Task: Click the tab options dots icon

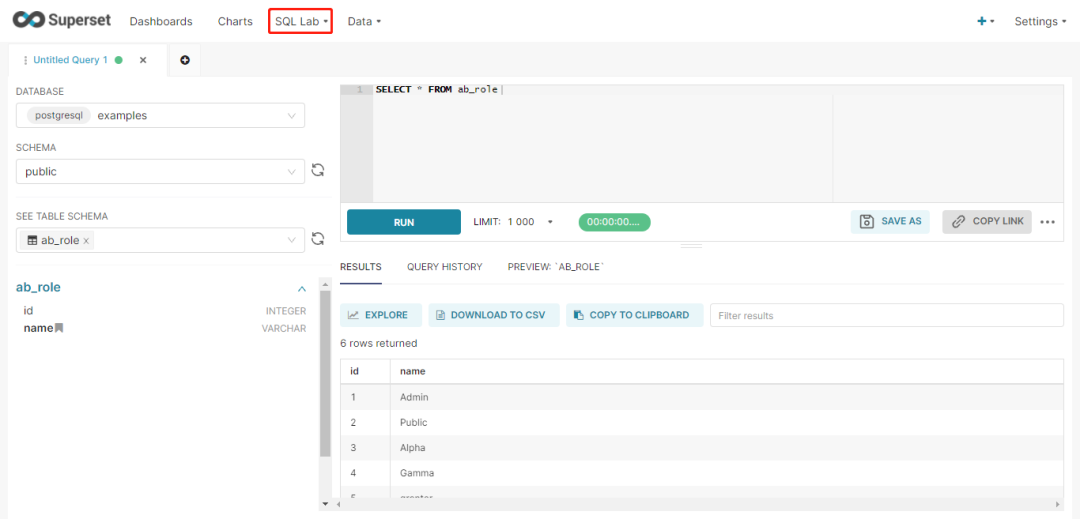Action: 25,61
